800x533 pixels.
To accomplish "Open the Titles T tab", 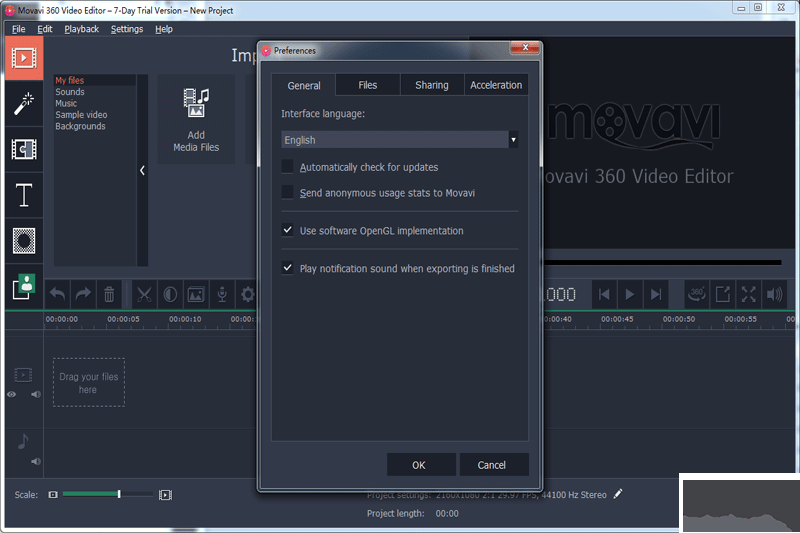I will click(24, 195).
